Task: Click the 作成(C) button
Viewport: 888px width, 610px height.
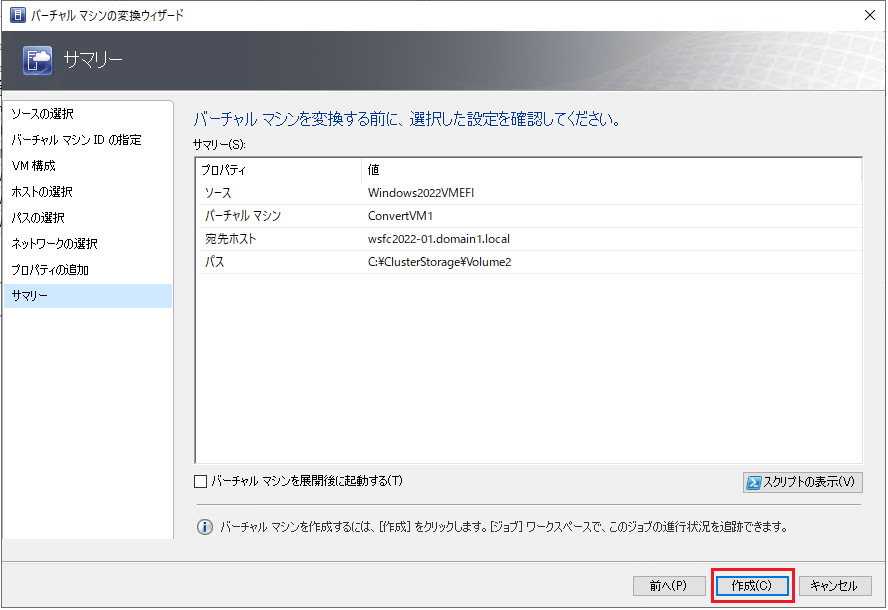Action: 752,586
